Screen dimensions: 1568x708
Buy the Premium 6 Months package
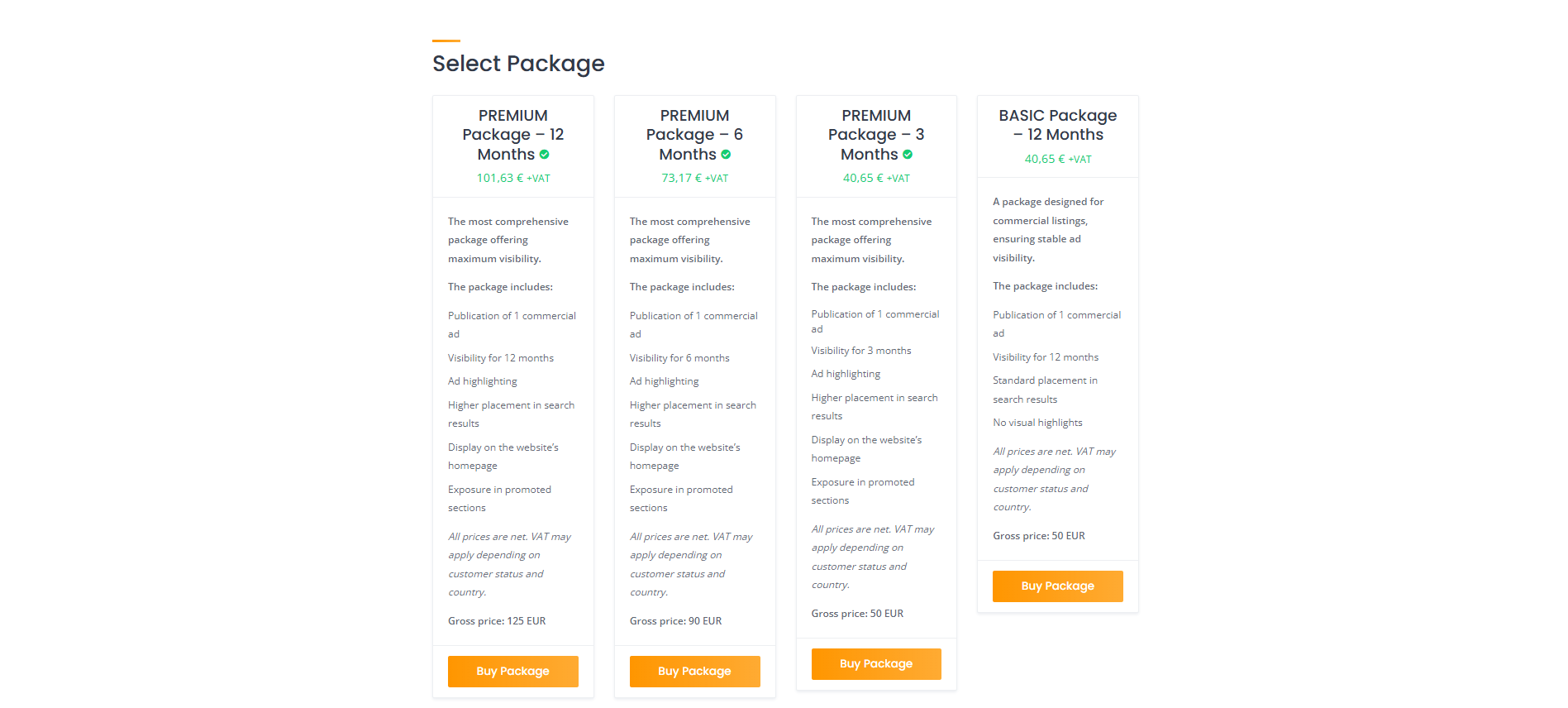point(694,671)
